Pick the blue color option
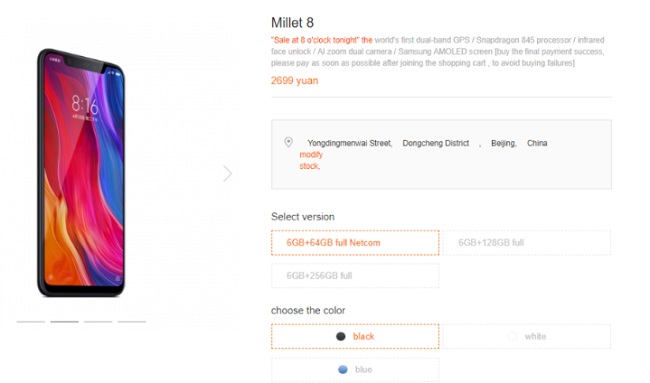The image size is (650, 383). point(355,369)
